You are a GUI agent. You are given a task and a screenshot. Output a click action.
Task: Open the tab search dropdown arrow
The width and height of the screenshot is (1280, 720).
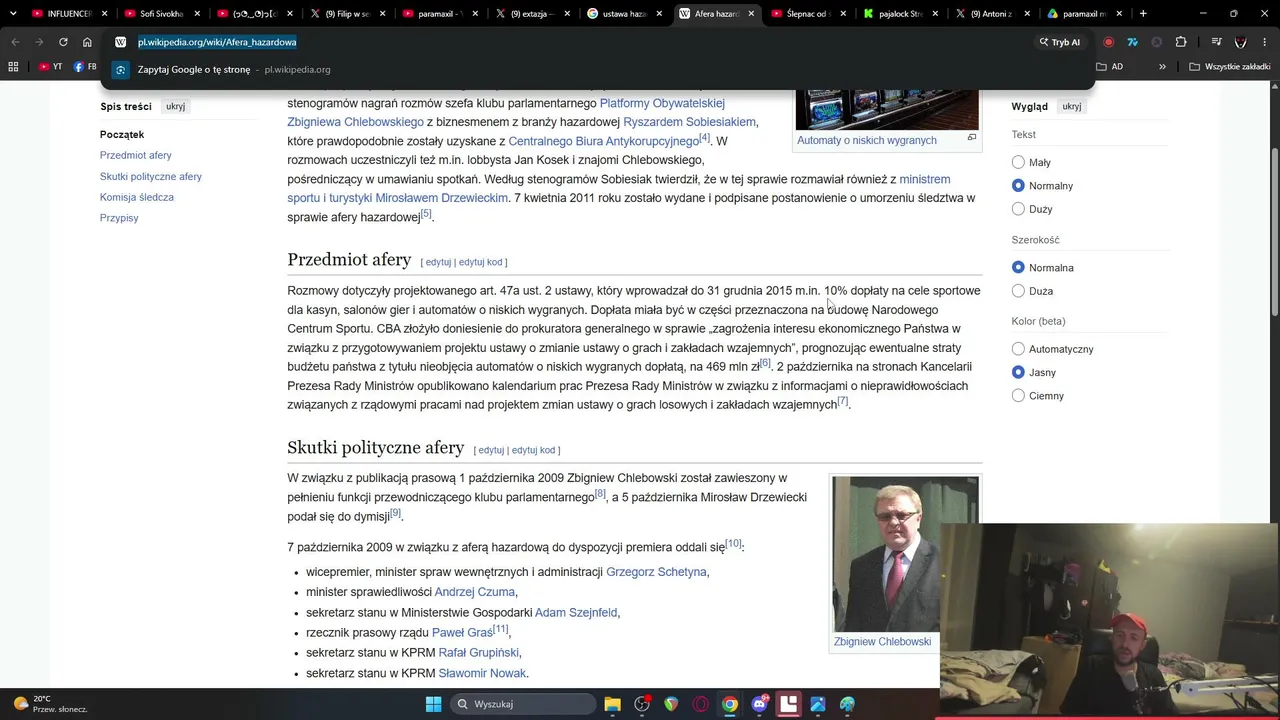[12, 14]
